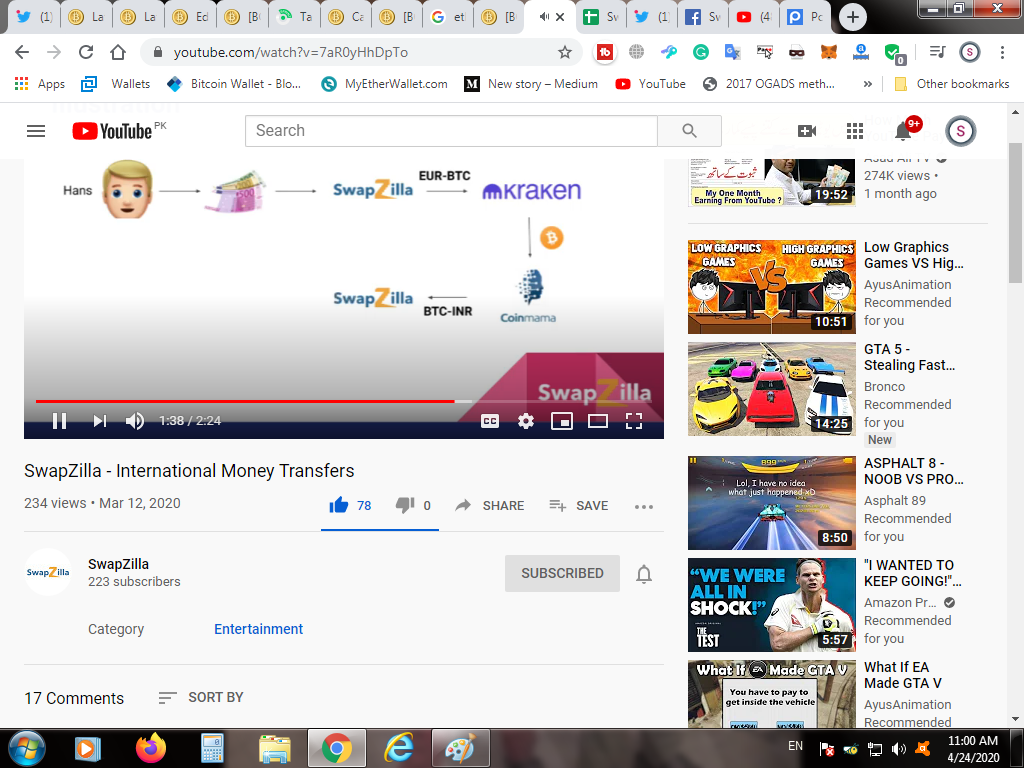Screen dimensions: 1024x768
Task: Open the create video camera icon
Action: 807,131
